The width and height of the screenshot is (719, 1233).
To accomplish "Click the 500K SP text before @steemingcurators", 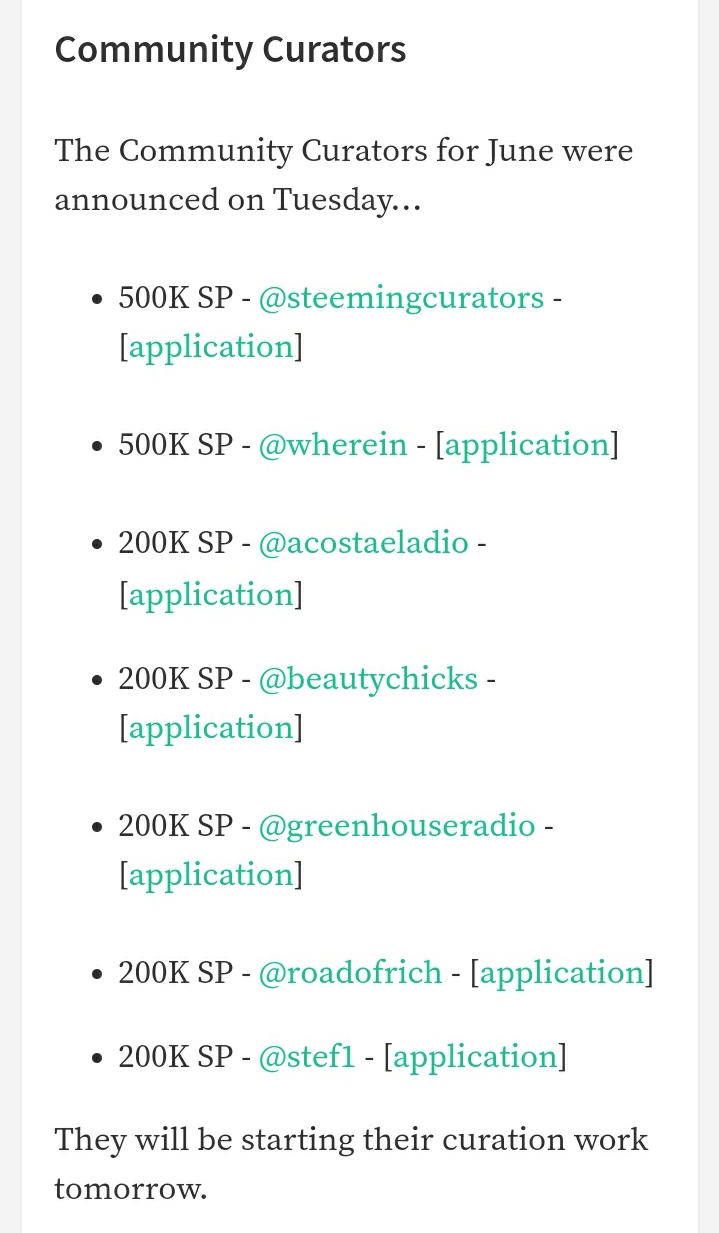I will click(x=176, y=298).
